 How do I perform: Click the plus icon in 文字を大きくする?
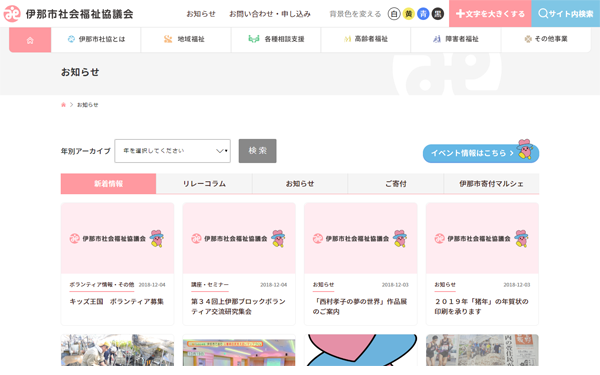point(460,14)
